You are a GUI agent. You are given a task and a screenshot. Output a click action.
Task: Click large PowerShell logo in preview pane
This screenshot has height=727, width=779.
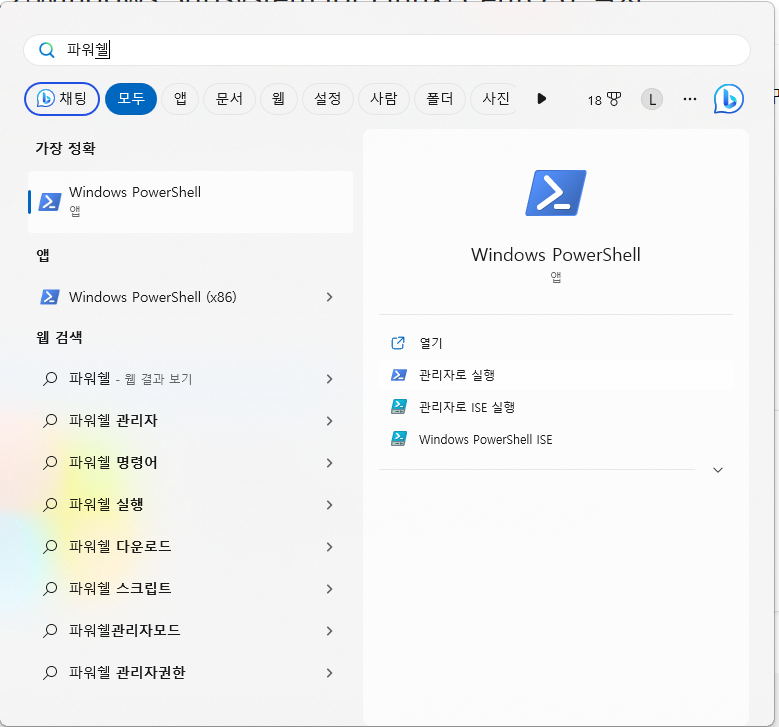555,193
